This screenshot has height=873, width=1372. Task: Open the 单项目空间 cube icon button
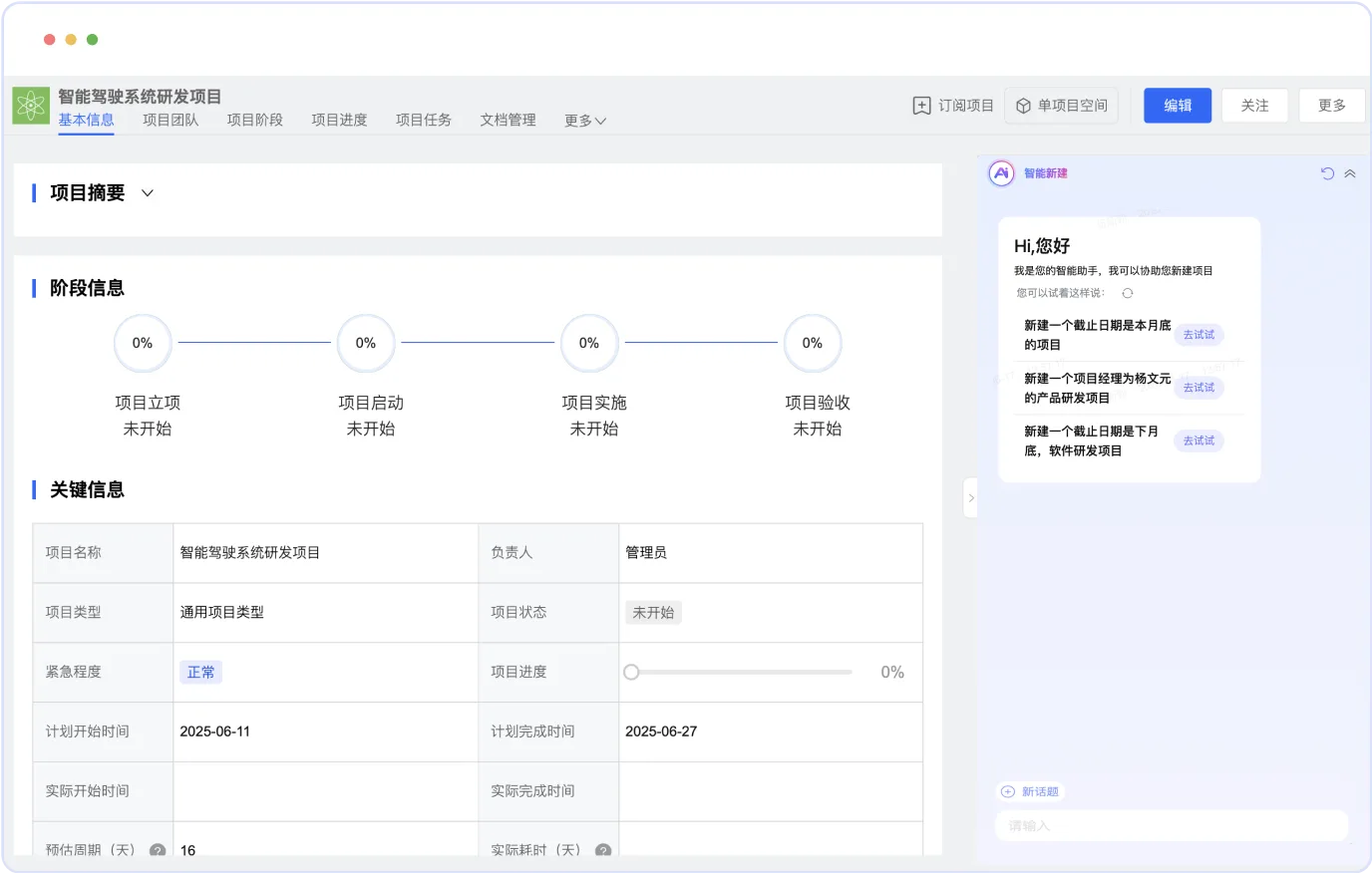[x=1023, y=106]
